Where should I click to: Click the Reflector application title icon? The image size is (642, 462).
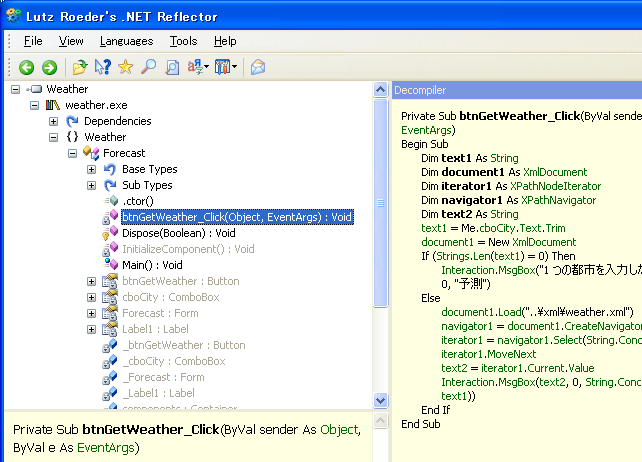coord(14,16)
